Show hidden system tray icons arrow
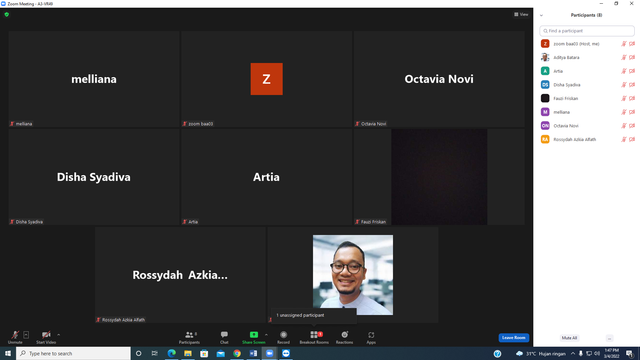The image size is (640, 360). [x=573, y=353]
